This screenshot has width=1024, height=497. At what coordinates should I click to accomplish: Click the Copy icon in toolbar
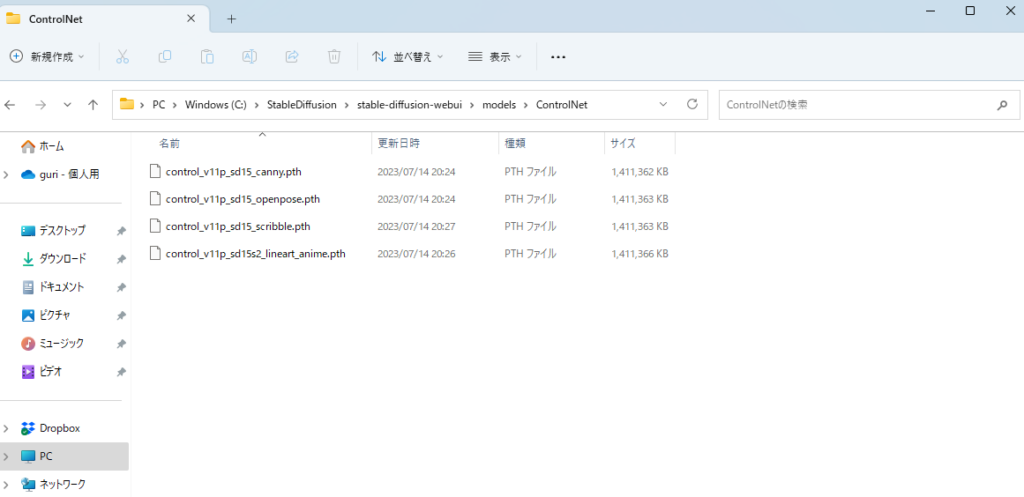click(165, 57)
